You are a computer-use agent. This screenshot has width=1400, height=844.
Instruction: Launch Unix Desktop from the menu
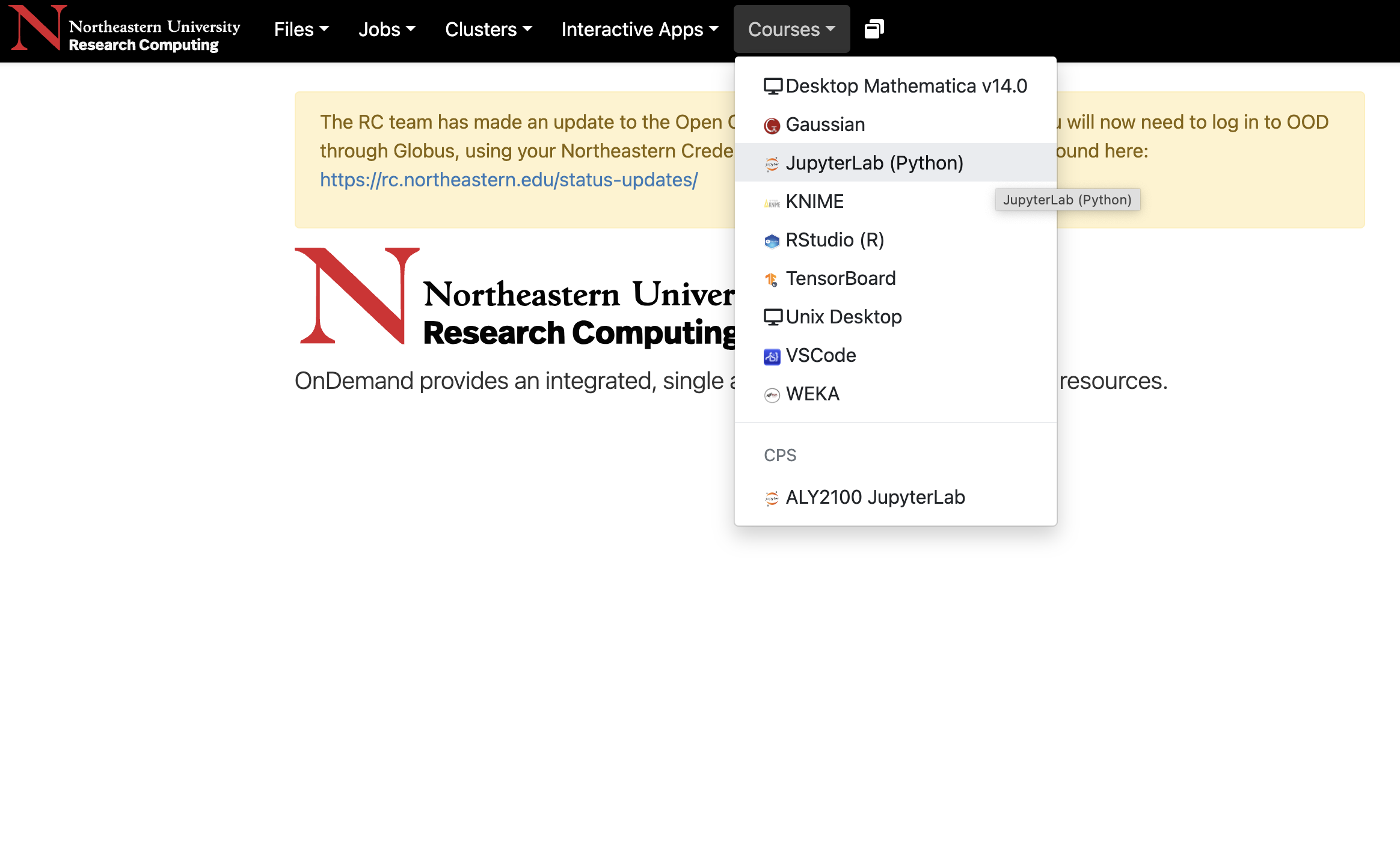(x=895, y=317)
